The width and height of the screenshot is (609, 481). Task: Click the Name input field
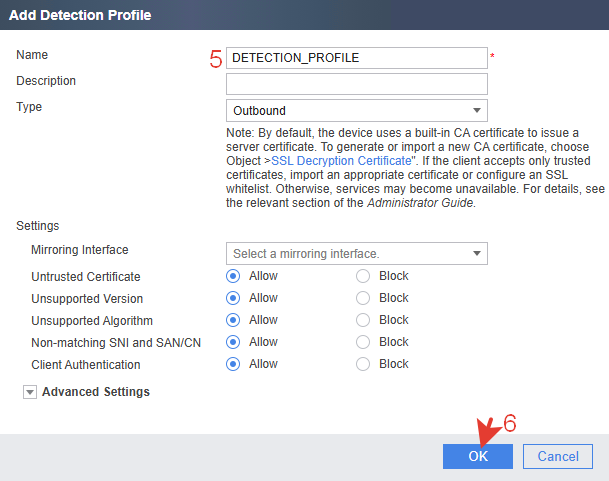tap(357, 58)
